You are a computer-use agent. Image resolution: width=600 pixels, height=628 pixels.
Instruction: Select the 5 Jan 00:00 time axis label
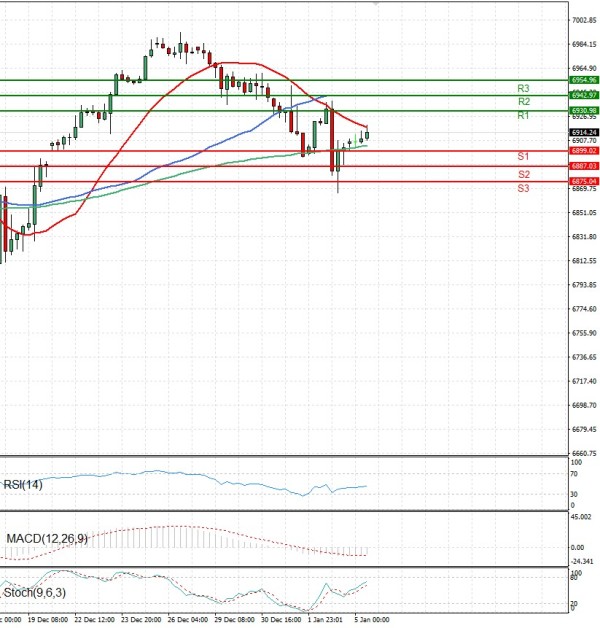point(371,620)
